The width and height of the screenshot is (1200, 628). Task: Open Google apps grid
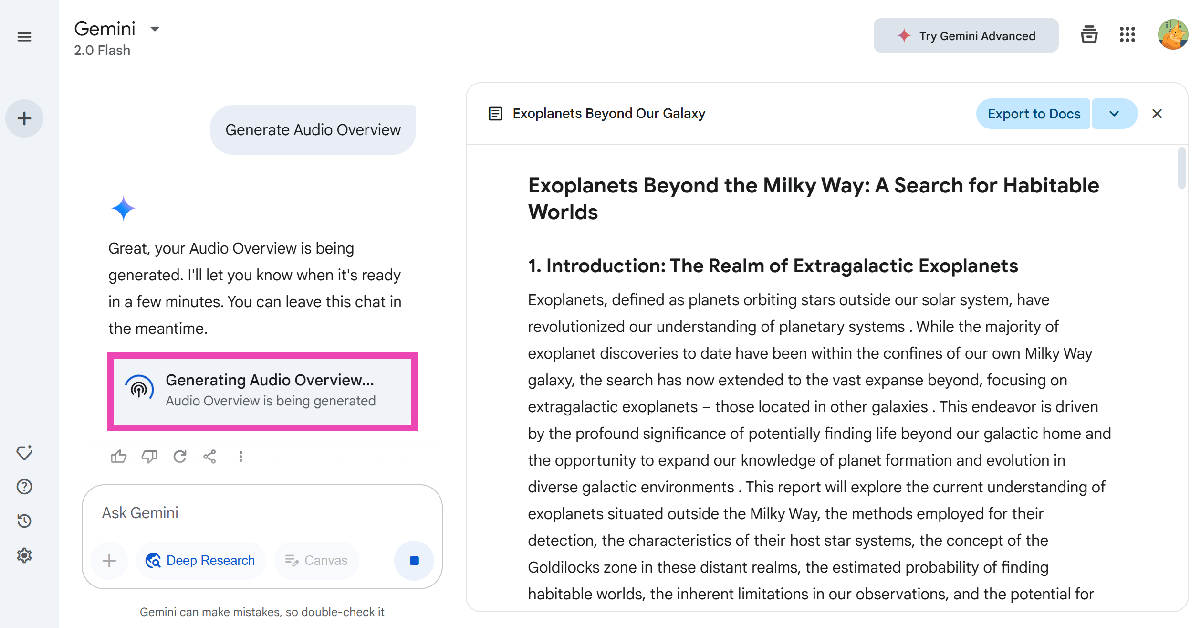pos(1128,35)
